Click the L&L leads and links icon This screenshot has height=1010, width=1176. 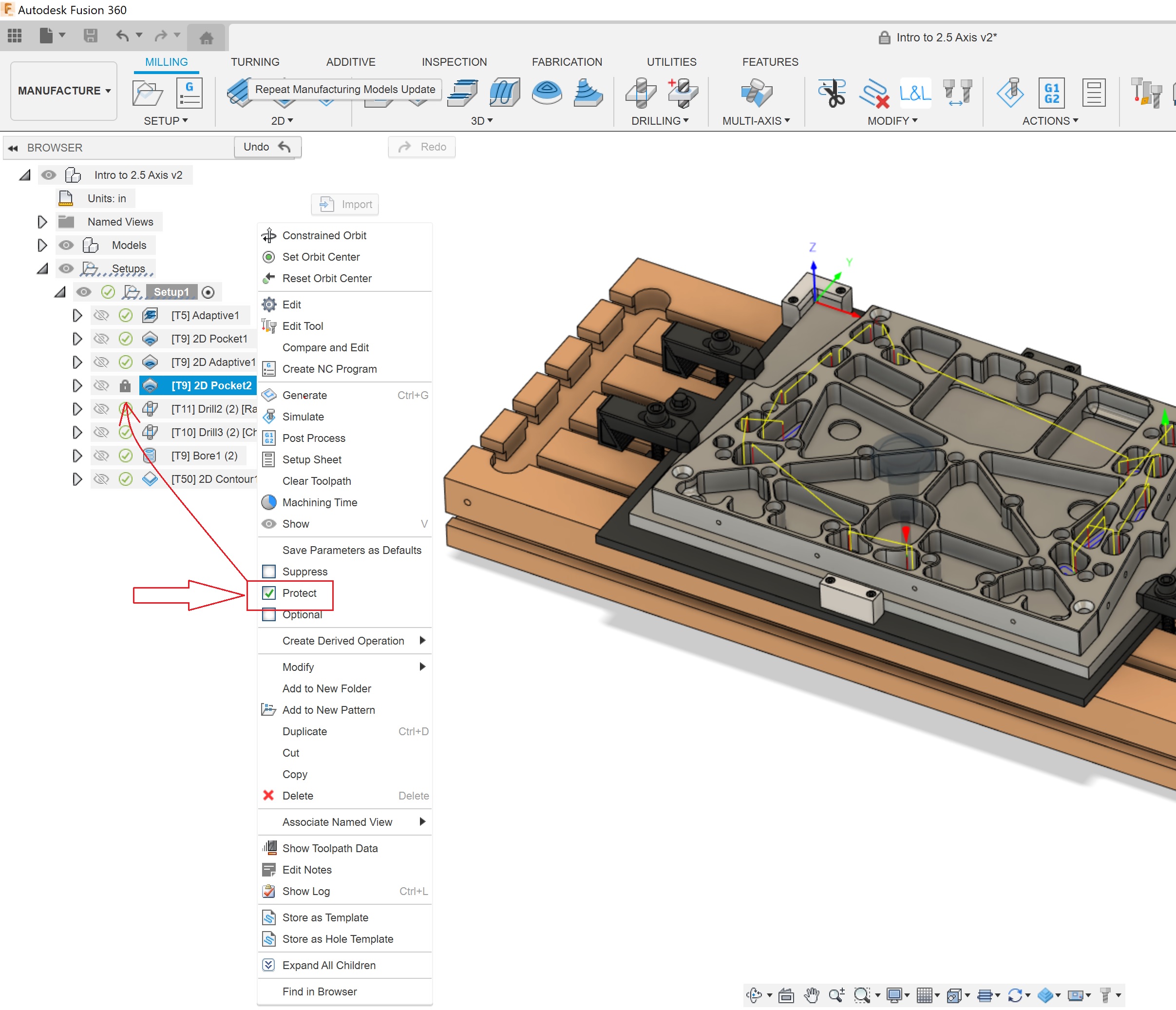[x=914, y=93]
